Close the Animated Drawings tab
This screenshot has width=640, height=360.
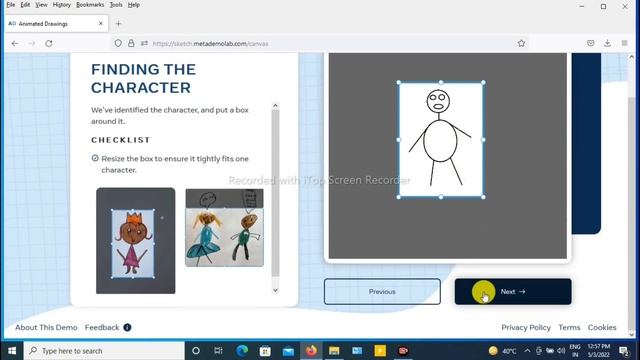click(101, 24)
